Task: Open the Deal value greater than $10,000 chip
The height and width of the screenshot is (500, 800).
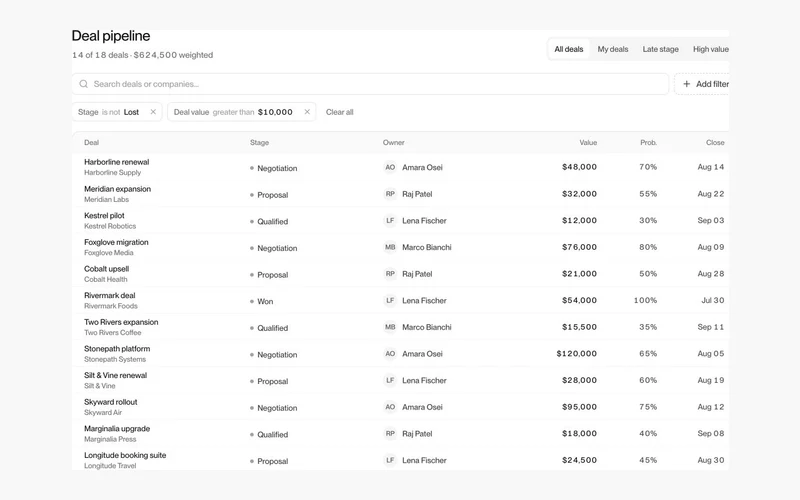Action: pos(241,112)
